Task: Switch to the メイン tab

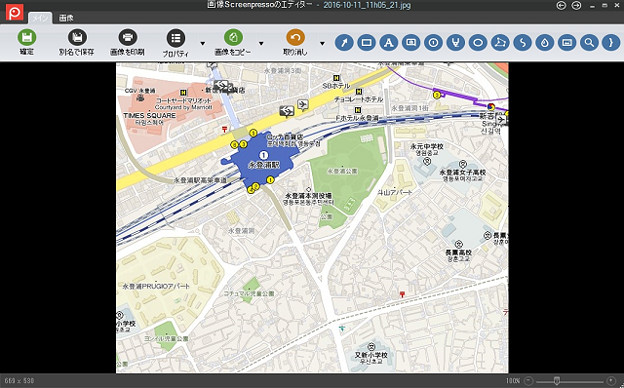Action: coord(40,18)
